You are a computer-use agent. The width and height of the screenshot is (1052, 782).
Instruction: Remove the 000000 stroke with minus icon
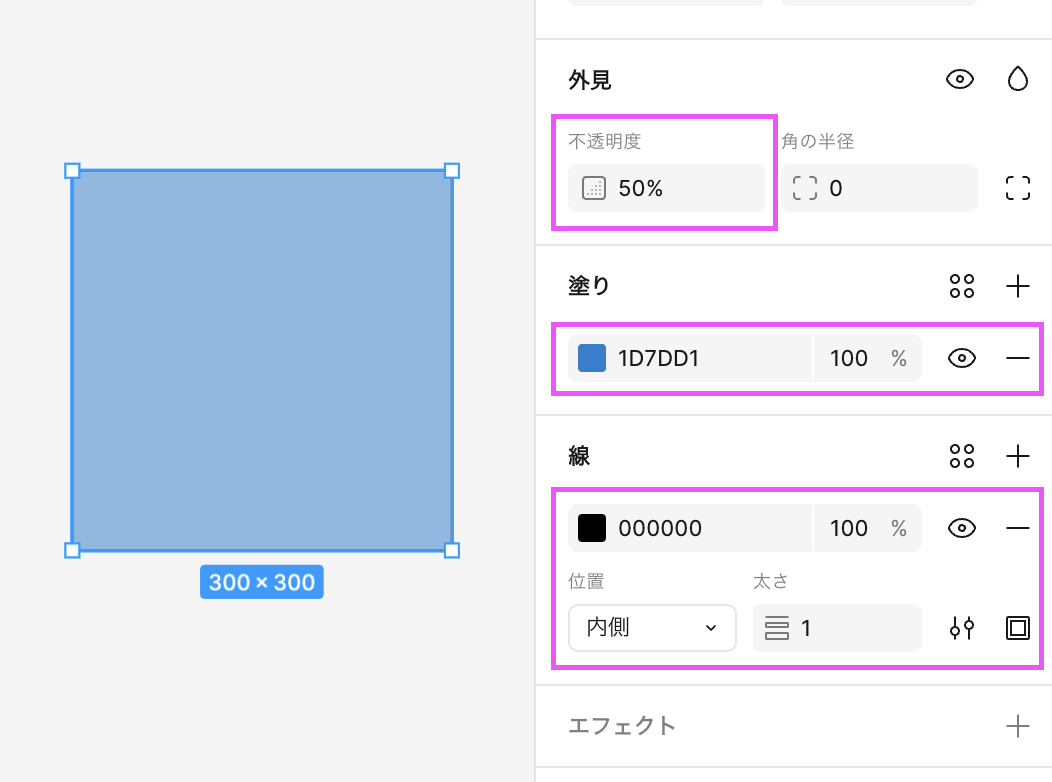[x=1017, y=528]
